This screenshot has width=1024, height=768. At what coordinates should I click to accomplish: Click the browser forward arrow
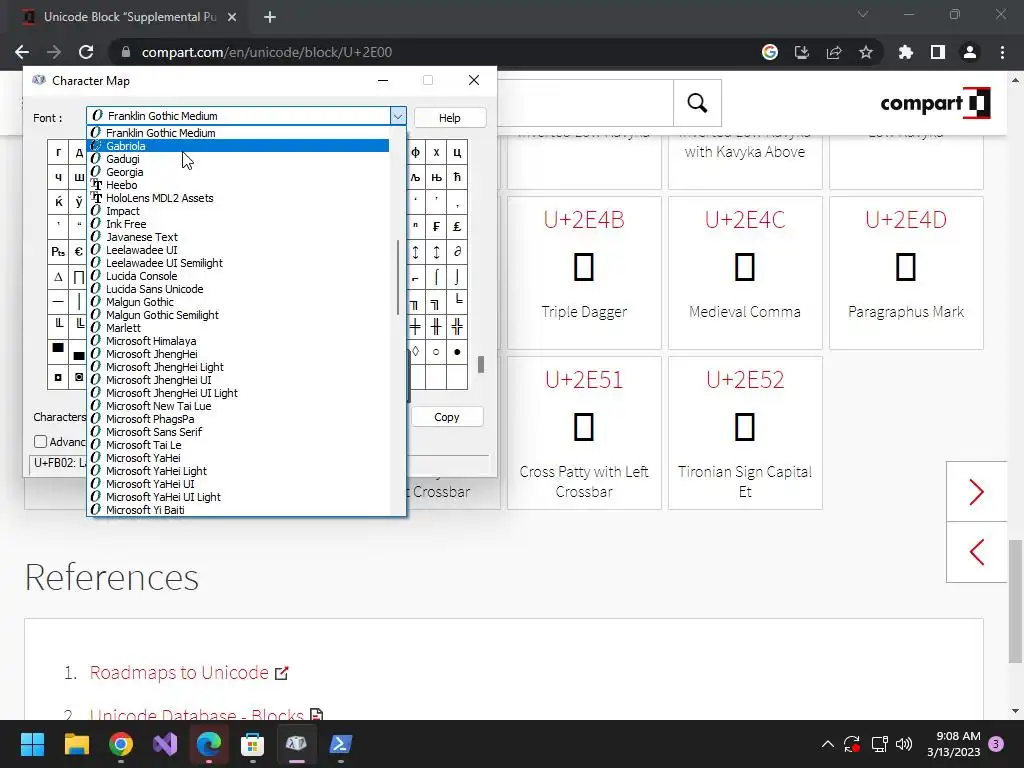54,52
